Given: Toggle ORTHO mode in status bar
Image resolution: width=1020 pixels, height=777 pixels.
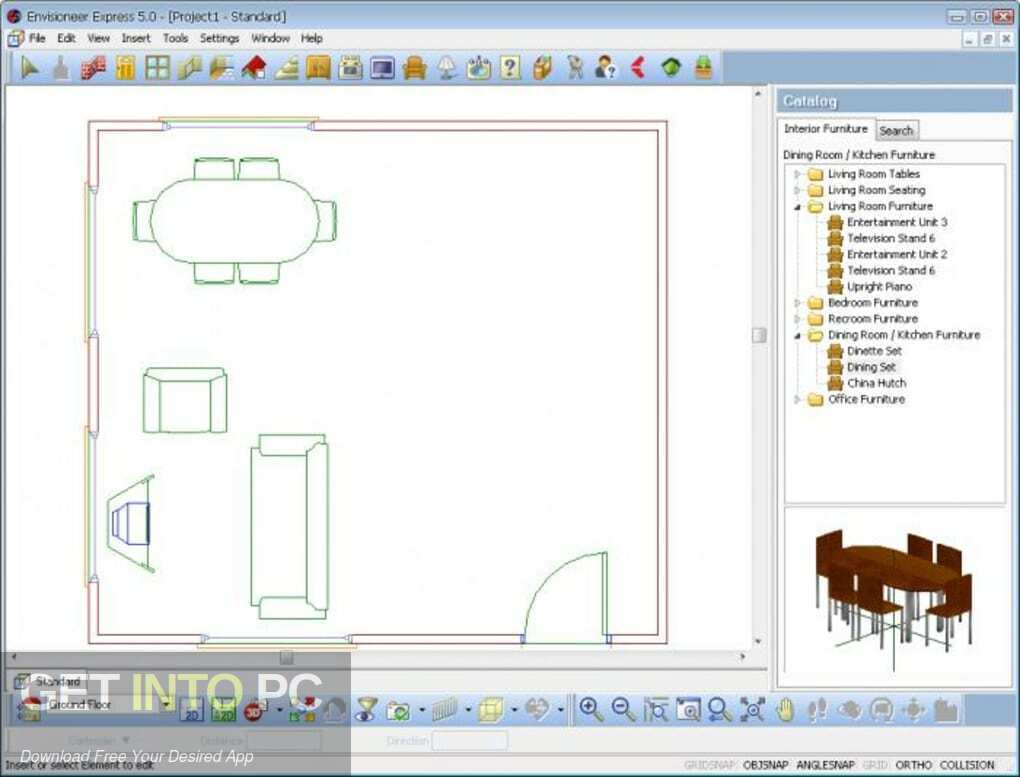Looking at the screenshot, I should point(913,765).
